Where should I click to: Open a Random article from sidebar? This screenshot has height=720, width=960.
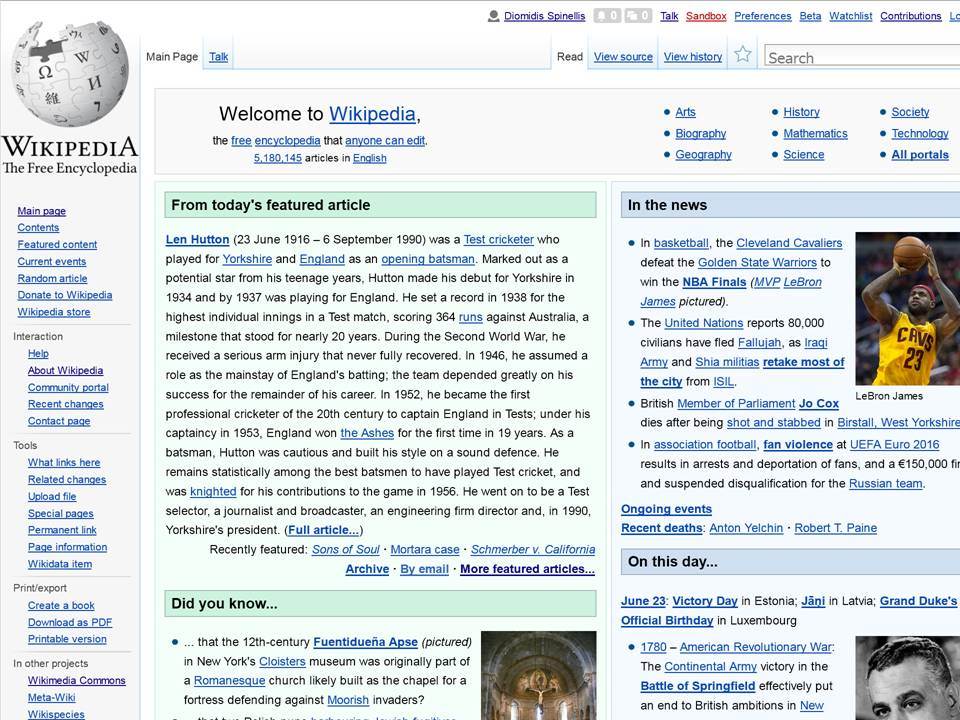point(52,278)
